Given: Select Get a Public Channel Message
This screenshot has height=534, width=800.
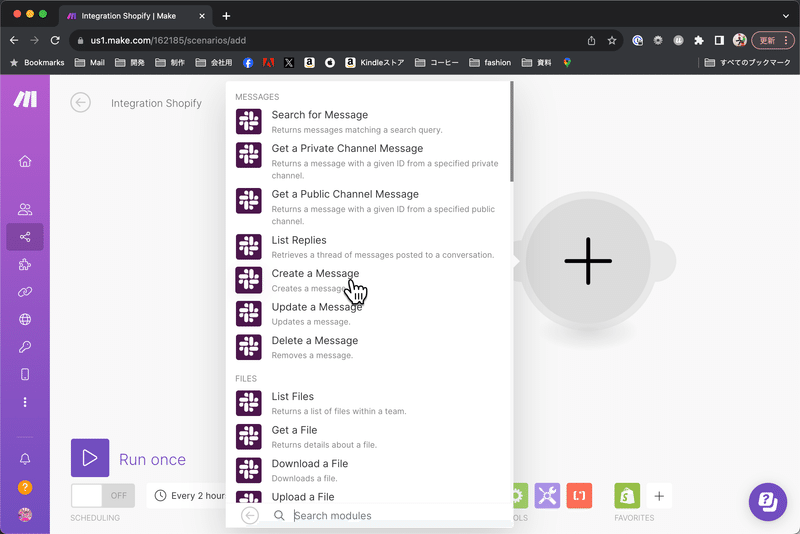Looking at the screenshot, I should (x=368, y=207).
